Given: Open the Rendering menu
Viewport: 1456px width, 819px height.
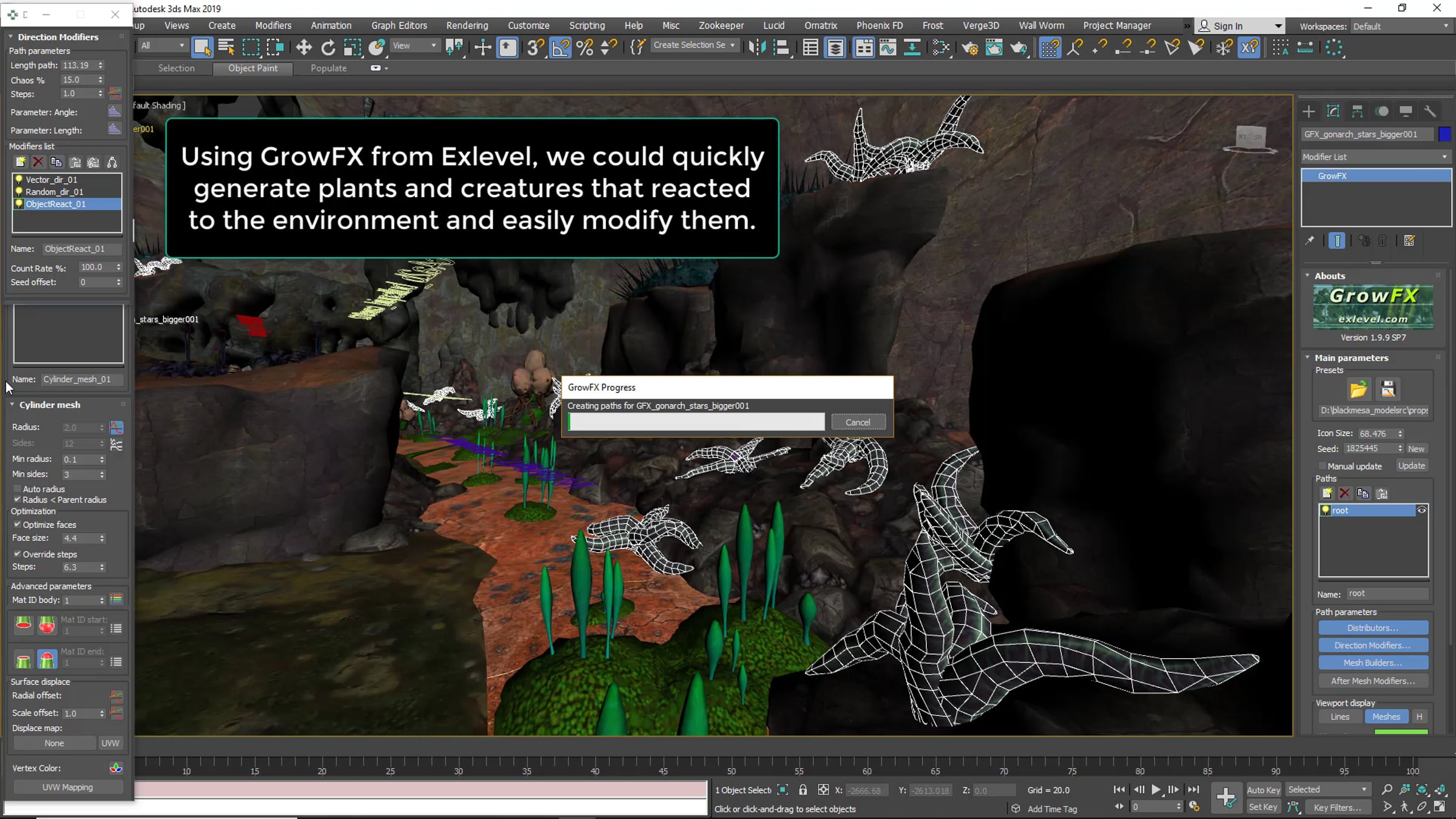Looking at the screenshot, I should (467, 25).
